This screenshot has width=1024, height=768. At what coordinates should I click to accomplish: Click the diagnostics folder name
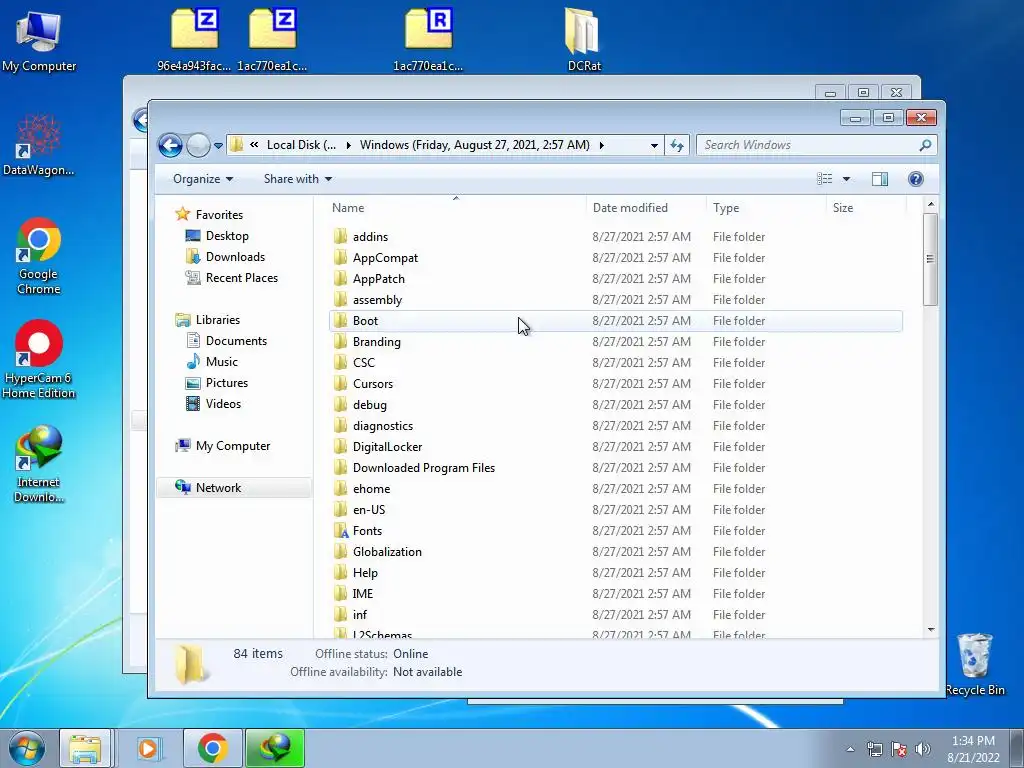(383, 425)
